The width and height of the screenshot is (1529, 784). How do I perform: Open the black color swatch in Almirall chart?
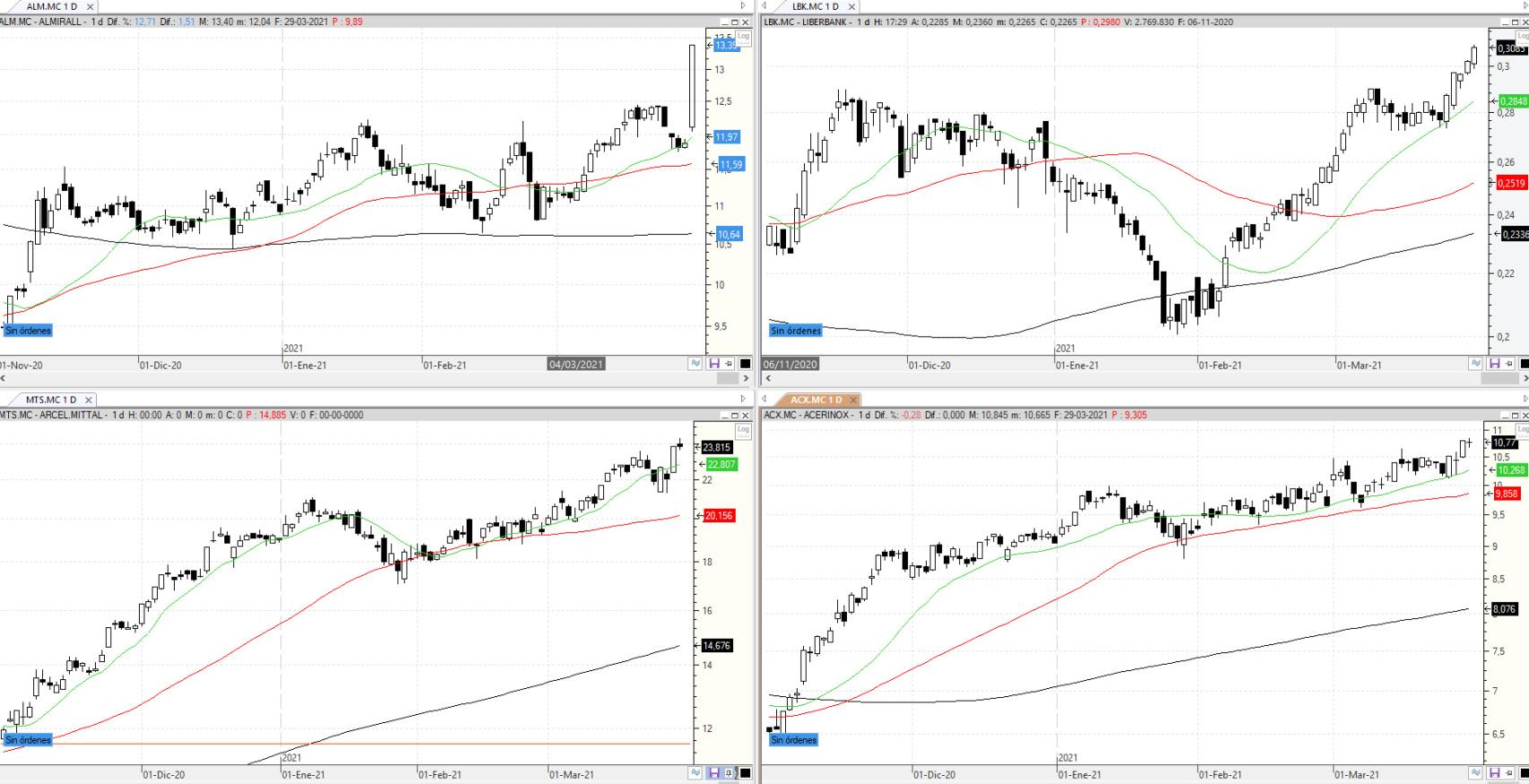746,364
